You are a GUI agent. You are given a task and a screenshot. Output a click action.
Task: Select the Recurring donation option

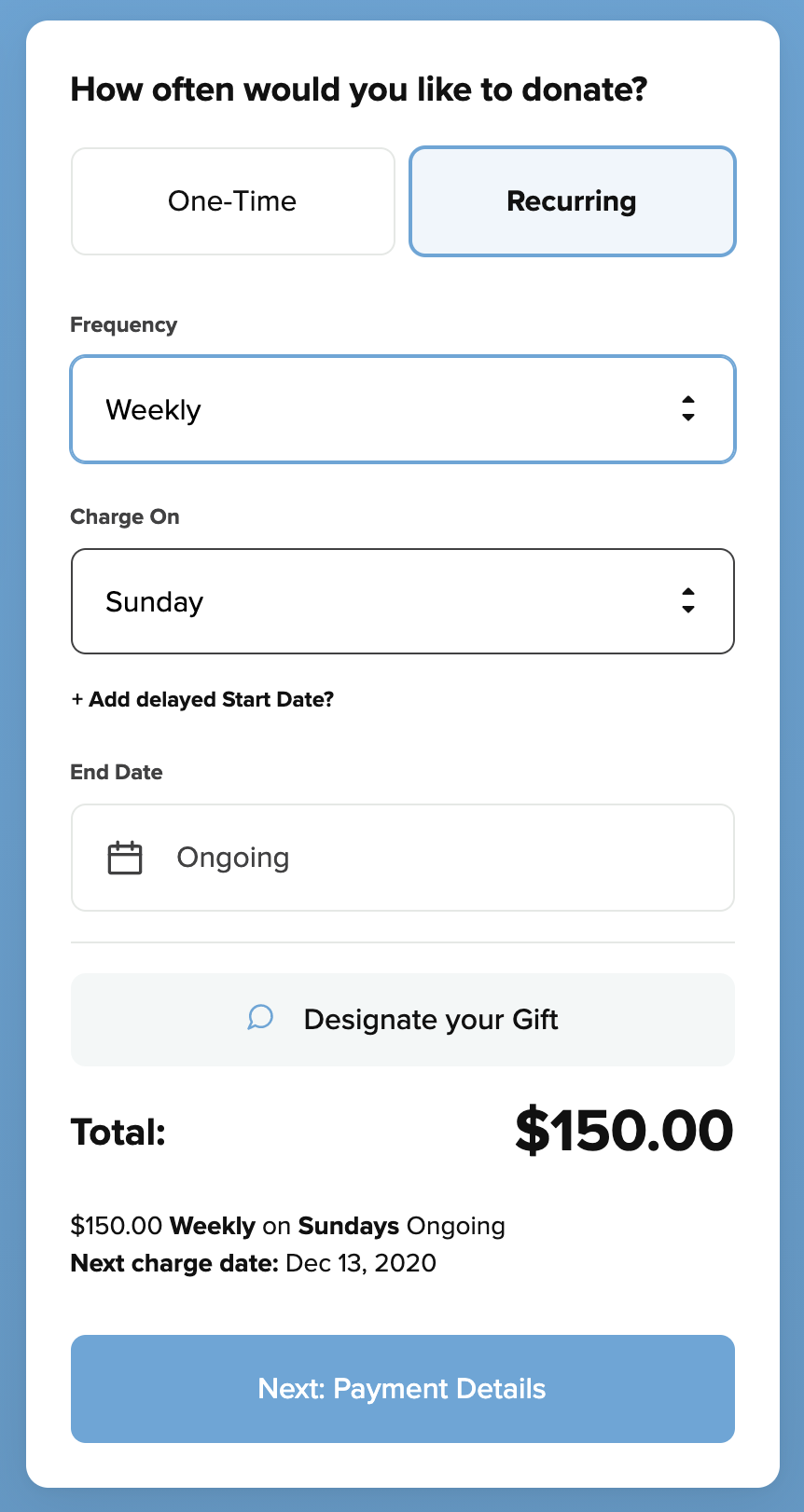pyautogui.click(x=572, y=201)
